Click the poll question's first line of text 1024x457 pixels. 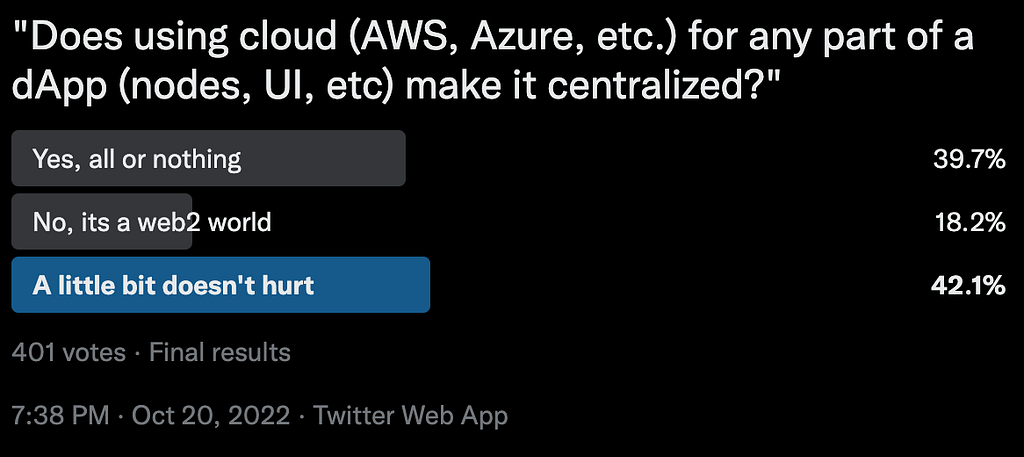493,38
